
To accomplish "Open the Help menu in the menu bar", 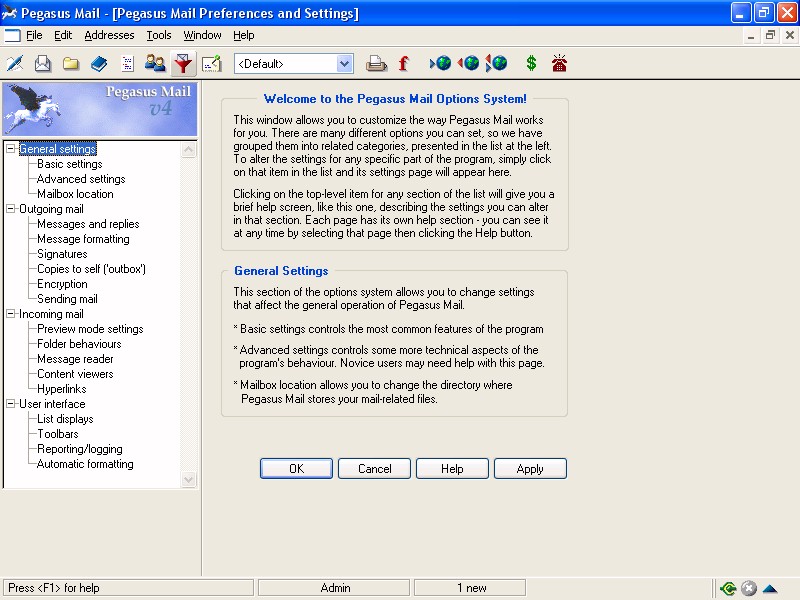I will point(244,35).
